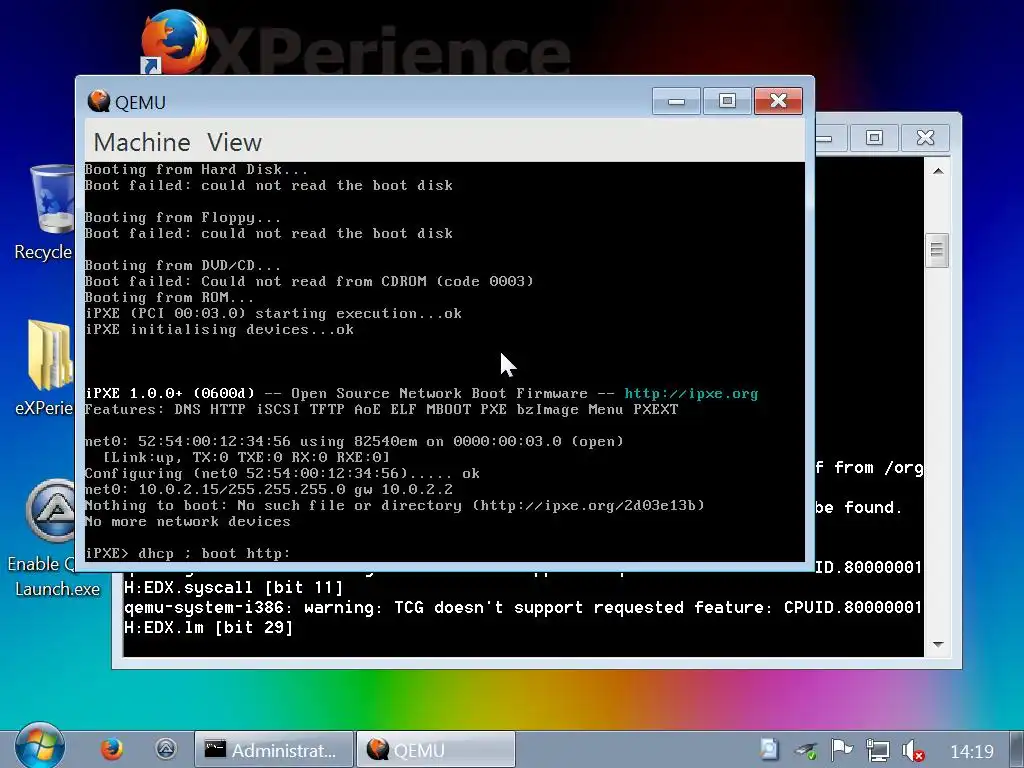This screenshot has height=768, width=1024.
Task: Click the 'Booting from Floppy...' line
Action: 183,217
